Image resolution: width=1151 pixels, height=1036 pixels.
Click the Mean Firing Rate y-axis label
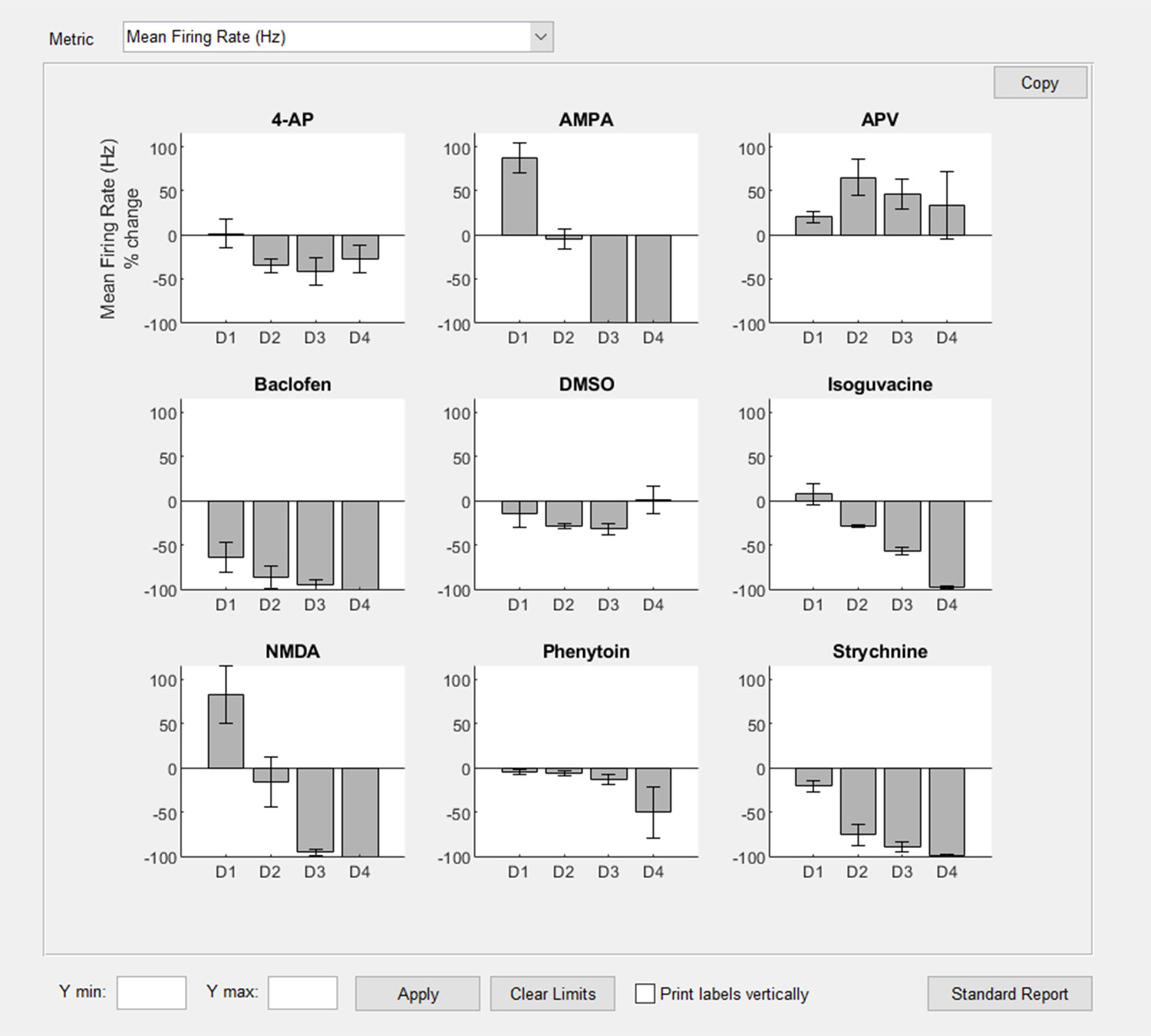[119, 229]
